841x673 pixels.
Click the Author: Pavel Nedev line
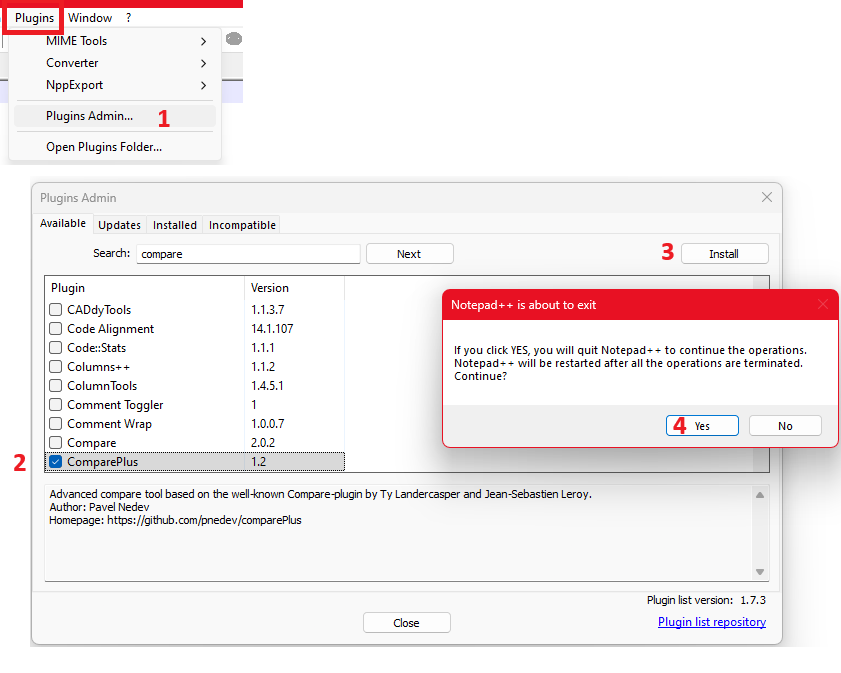point(99,507)
